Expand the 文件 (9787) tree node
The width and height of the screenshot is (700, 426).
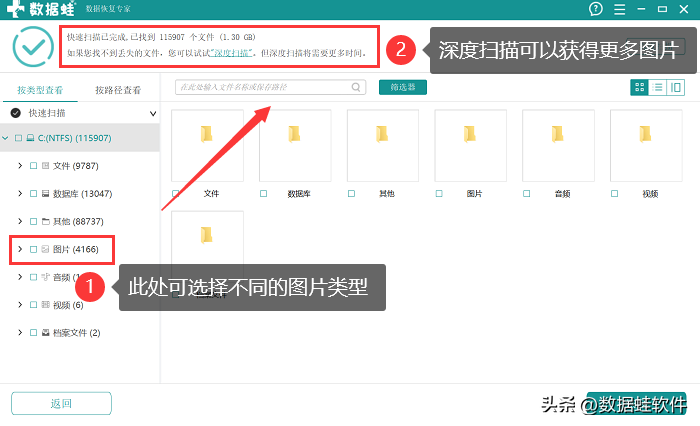click(20, 166)
